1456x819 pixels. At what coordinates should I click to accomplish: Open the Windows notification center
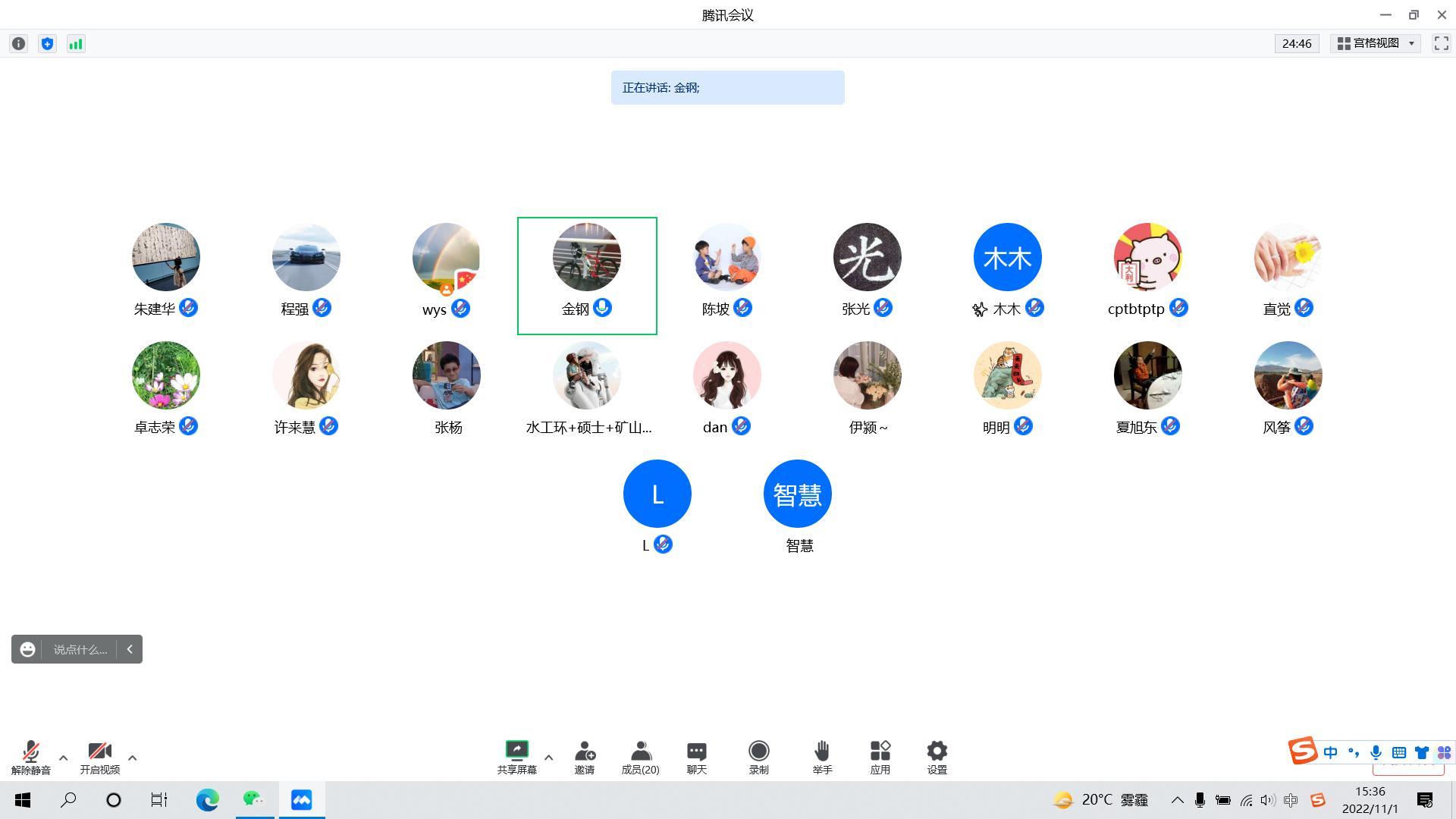click(x=1425, y=800)
